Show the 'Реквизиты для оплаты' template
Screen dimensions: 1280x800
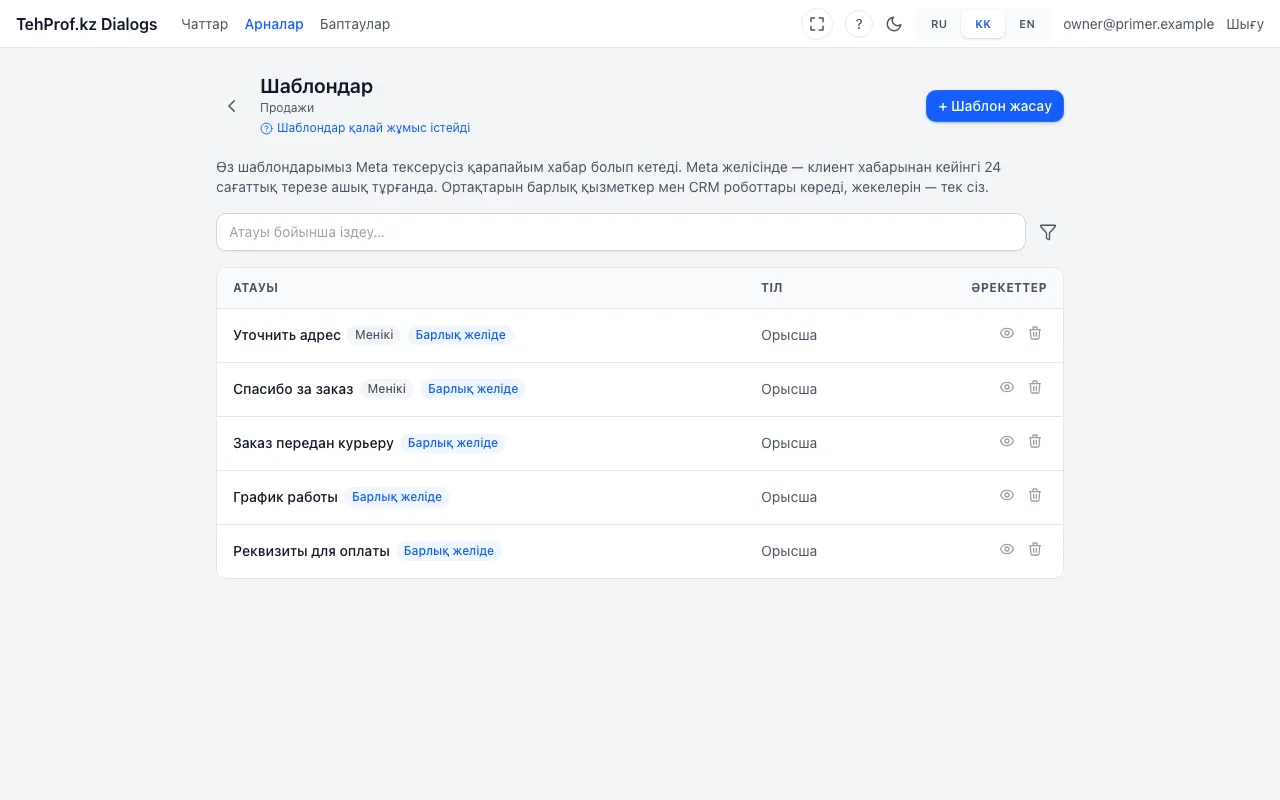click(1007, 549)
